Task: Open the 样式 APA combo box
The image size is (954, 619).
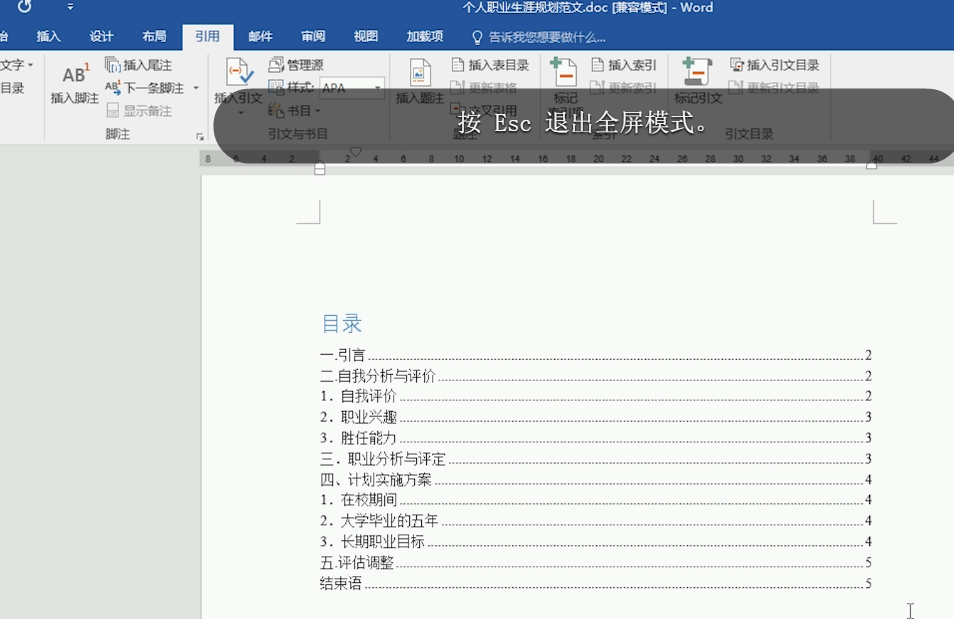Action: pos(353,88)
